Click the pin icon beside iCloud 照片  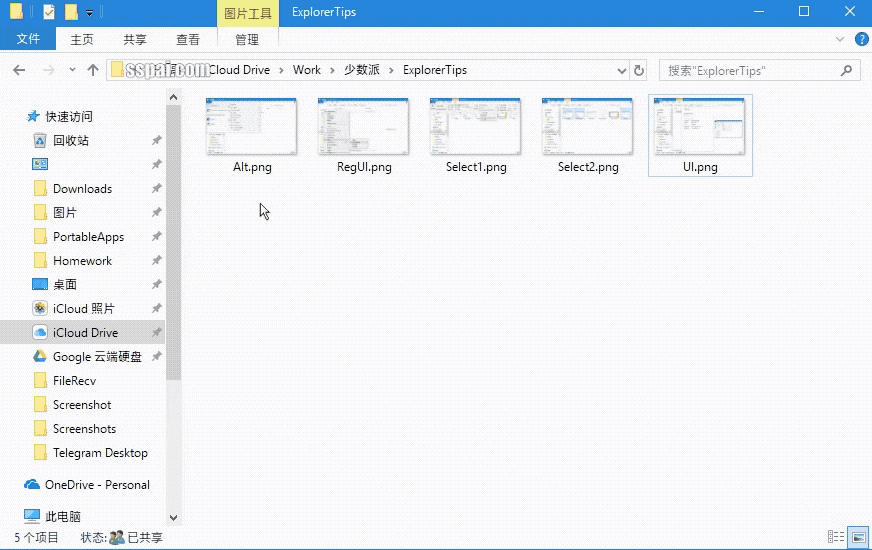(x=157, y=308)
